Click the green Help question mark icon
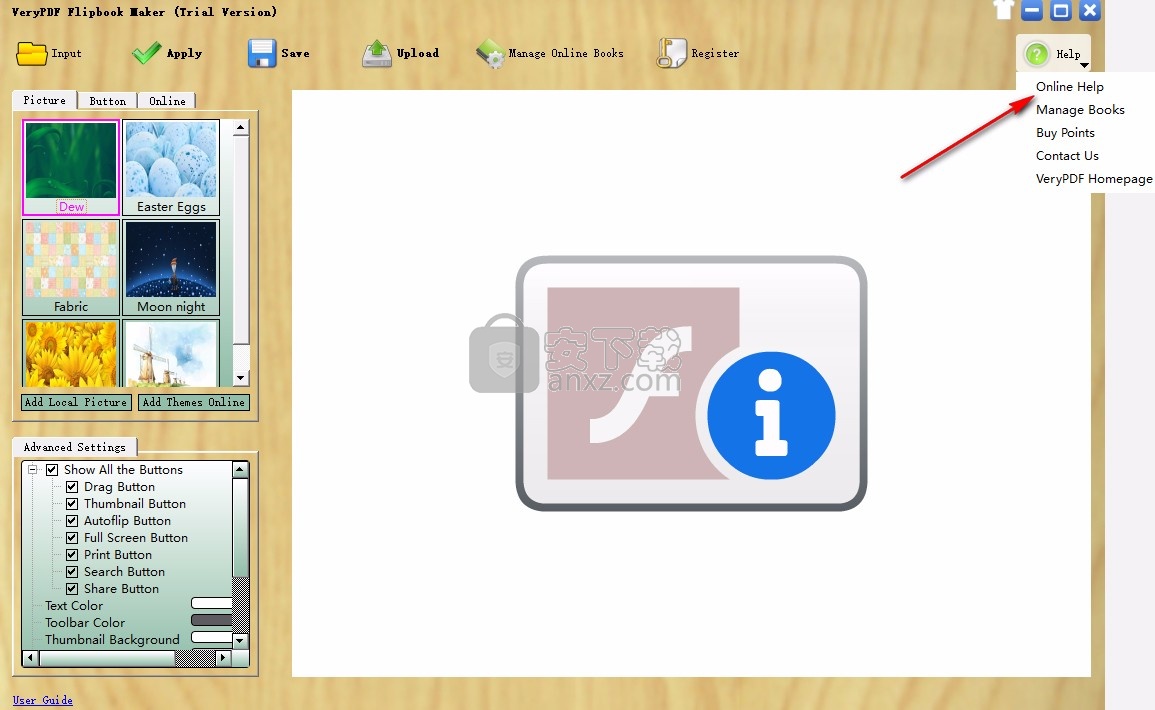 1037,54
